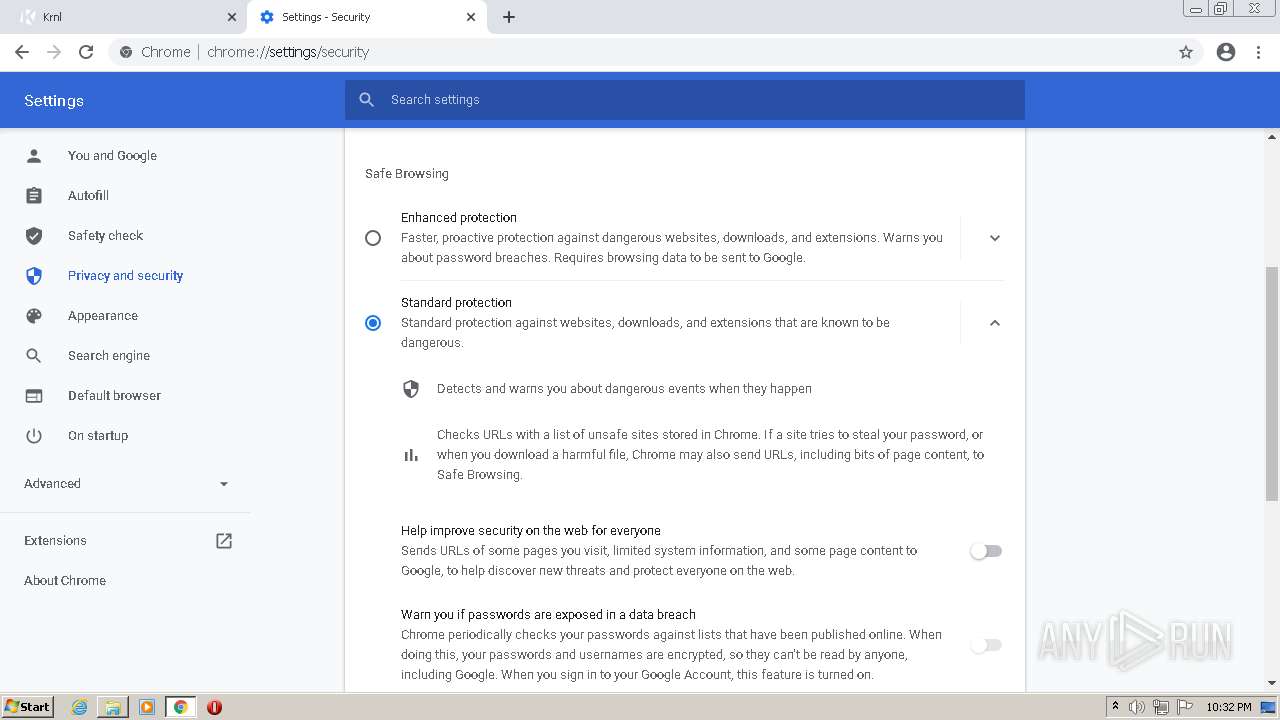Open Autofill settings

pos(88,196)
